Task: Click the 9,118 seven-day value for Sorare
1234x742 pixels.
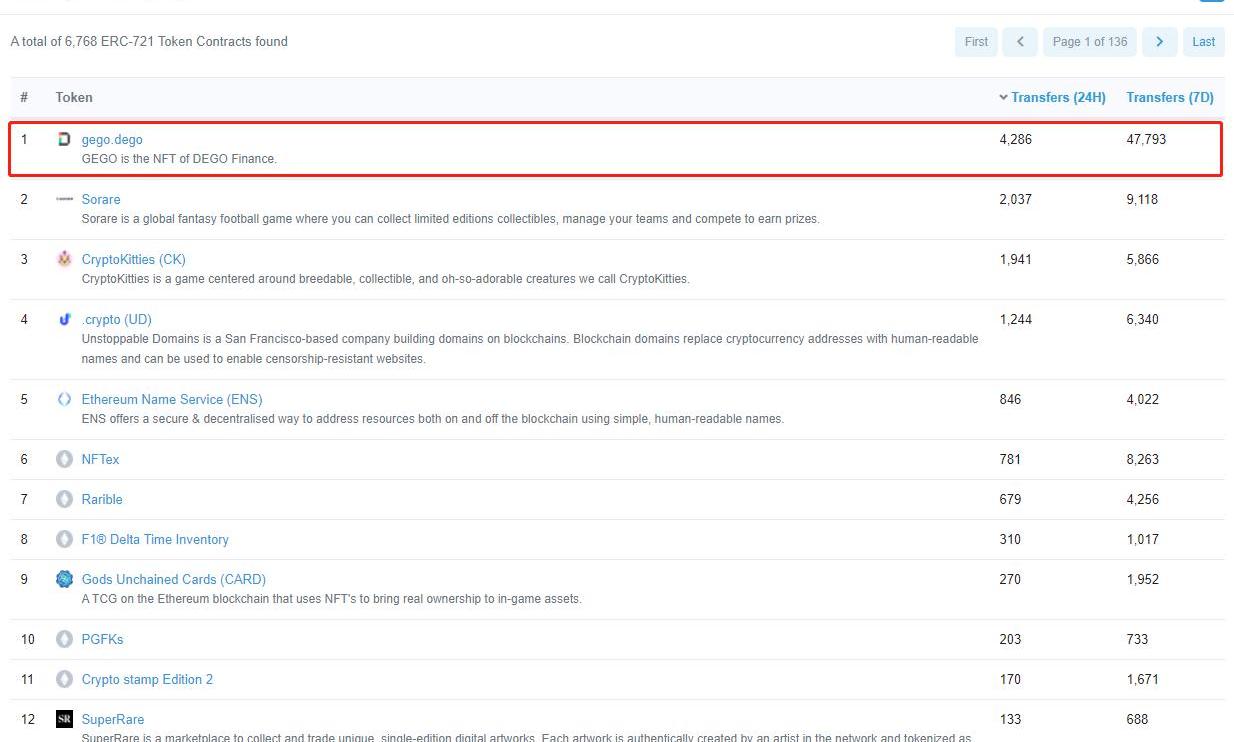Action: click(1142, 199)
